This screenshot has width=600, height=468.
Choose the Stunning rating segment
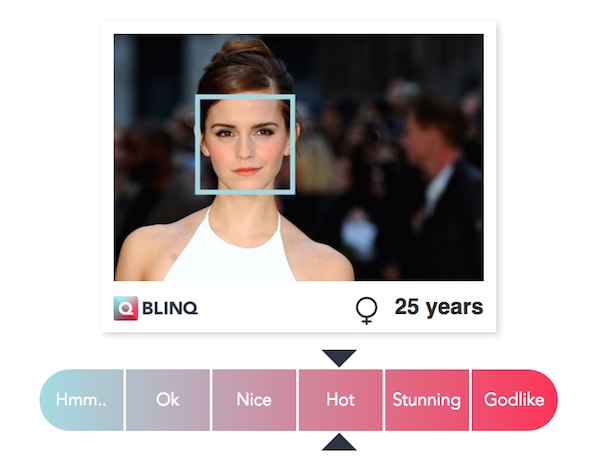pos(427,400)
